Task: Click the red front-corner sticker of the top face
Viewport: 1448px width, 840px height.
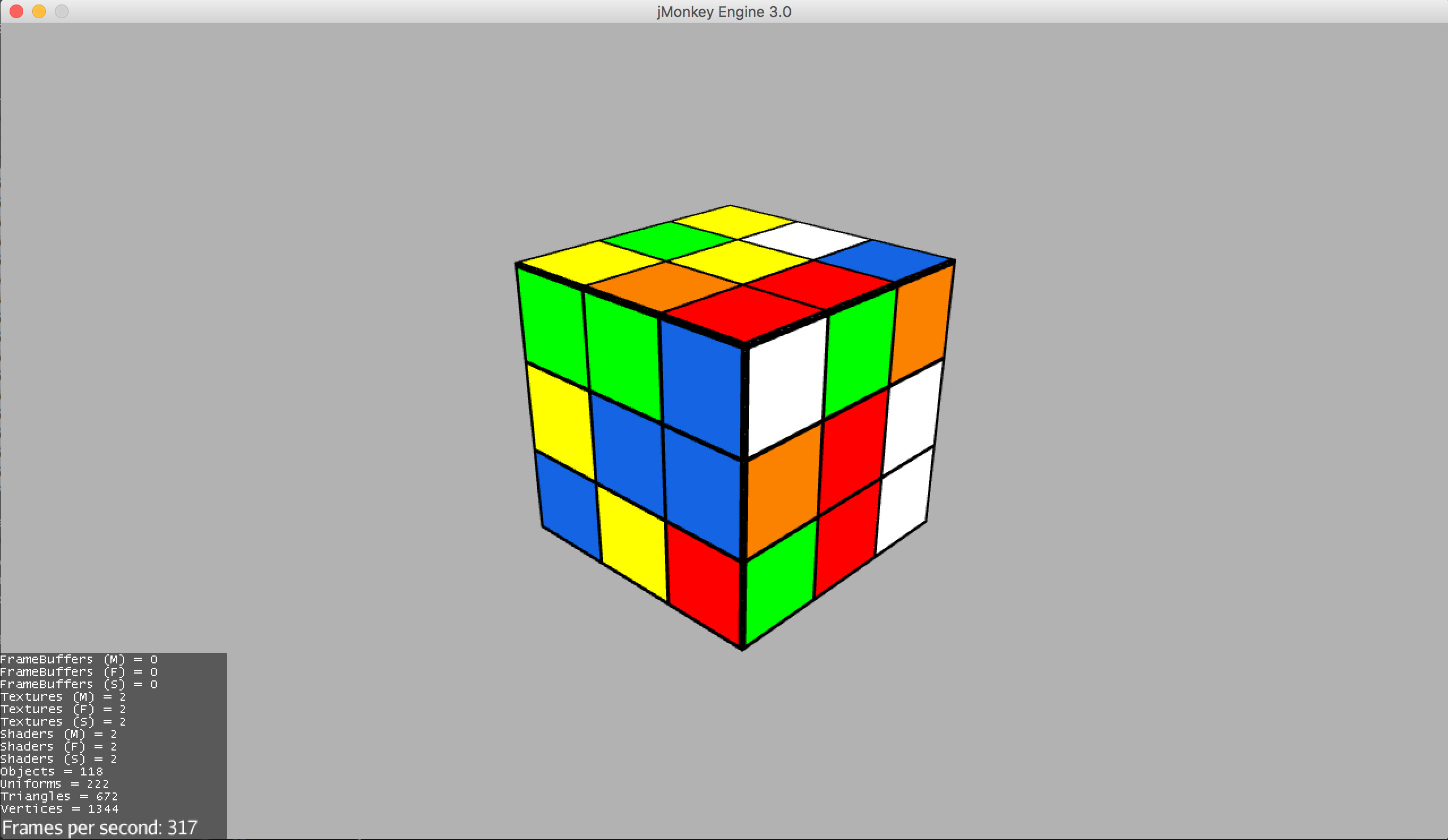Action: coord(744,312)
